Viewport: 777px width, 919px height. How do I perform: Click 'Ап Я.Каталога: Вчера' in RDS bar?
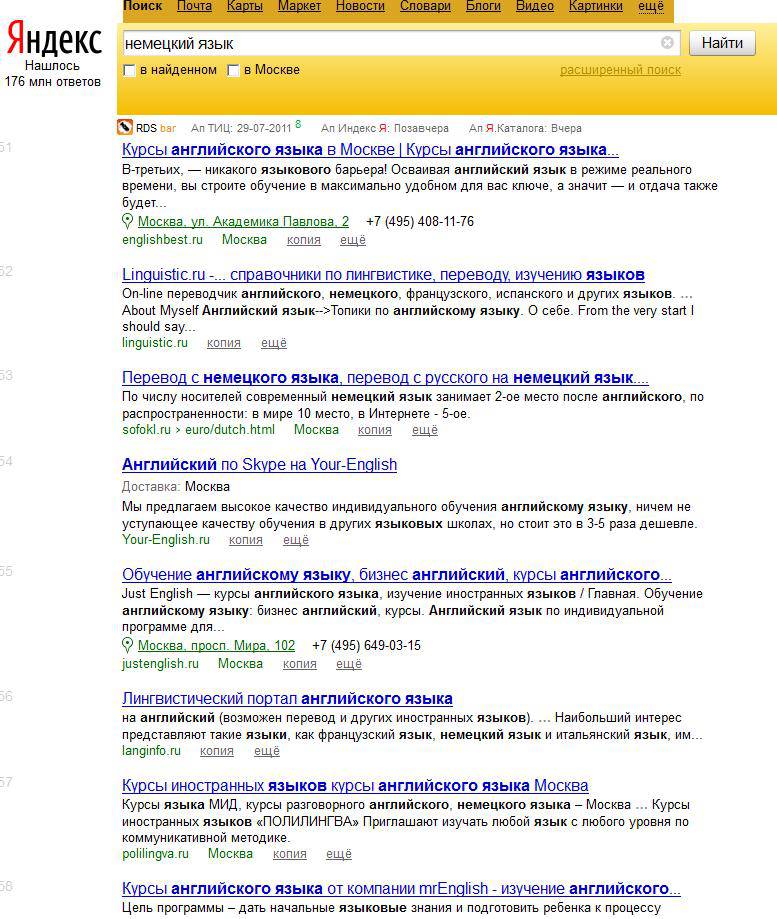click(x=526, y=128)
